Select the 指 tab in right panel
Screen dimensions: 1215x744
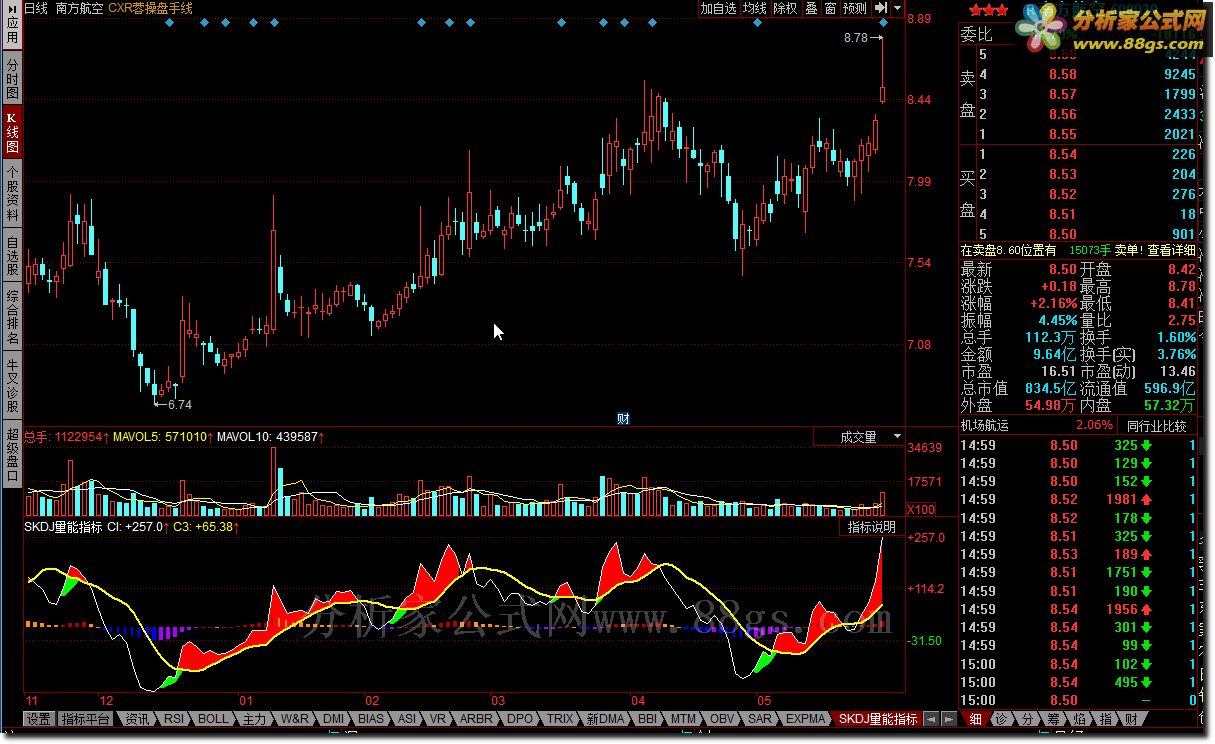(1105, 719)
